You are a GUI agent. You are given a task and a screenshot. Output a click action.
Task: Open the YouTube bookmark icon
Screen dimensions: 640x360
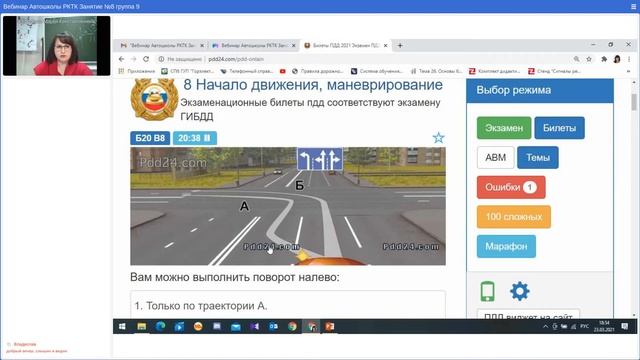[282, 71]
